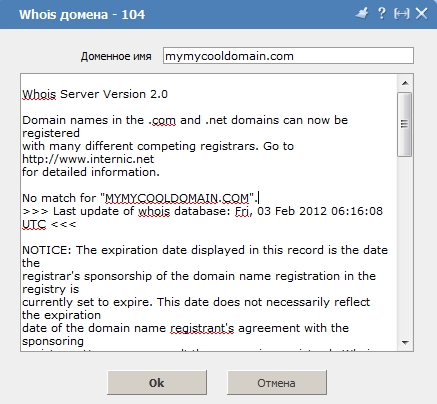This screenshot has height=404, width=437.
Task: Click the scrollbar down arrow
Action: [405, 342]
